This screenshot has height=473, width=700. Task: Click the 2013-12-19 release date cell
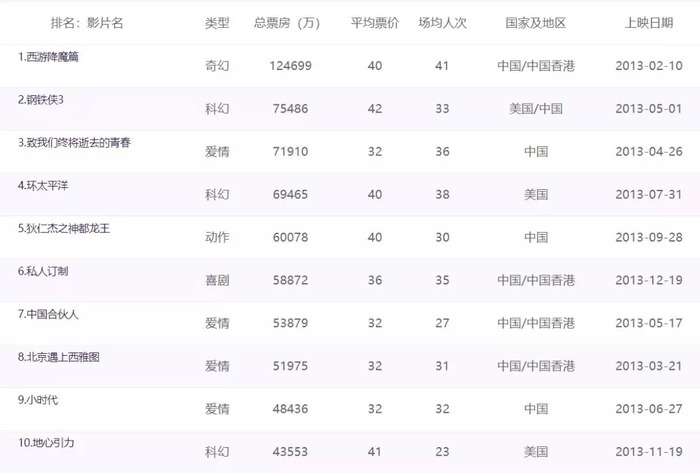click(x=648, y=281)
